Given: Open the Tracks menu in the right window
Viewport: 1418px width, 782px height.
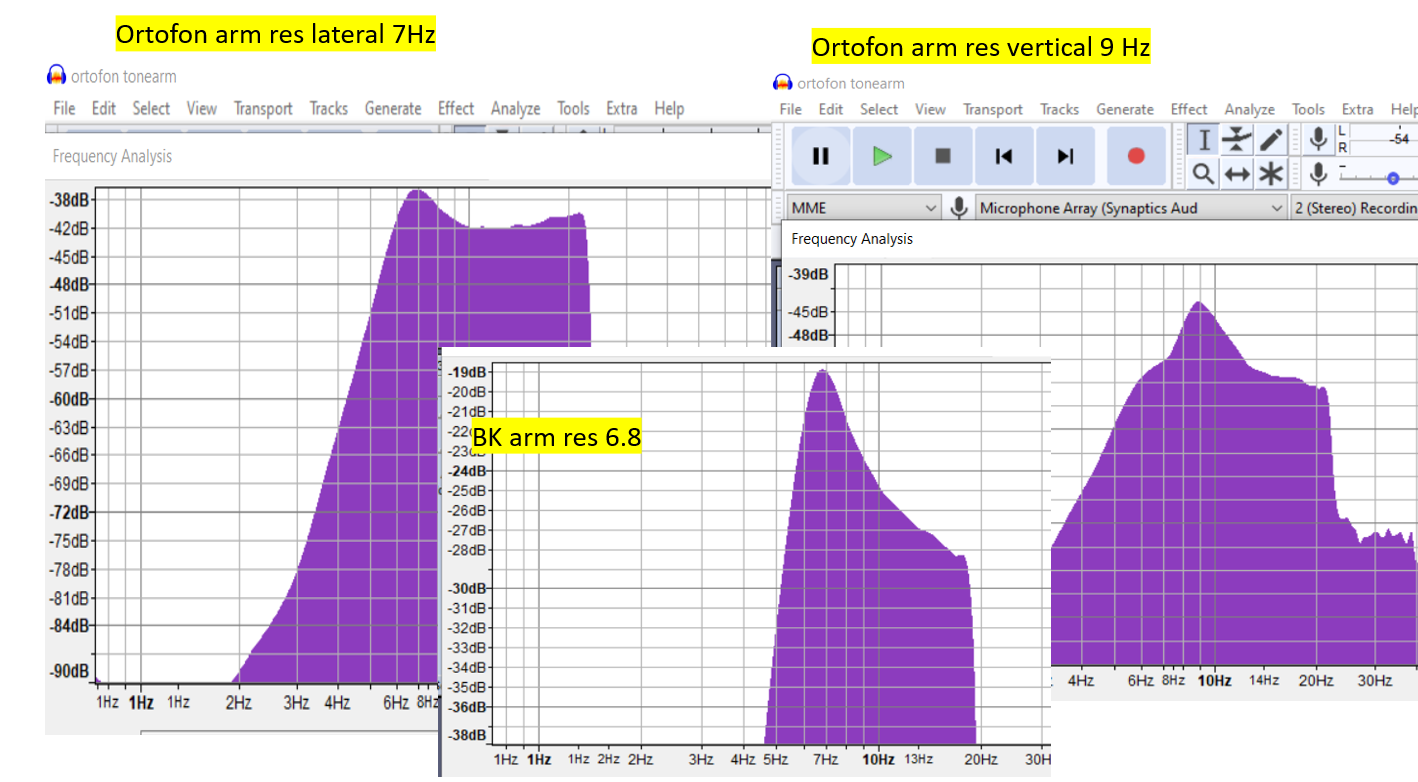Looking at the screenshot, I should (x=1059, y=109).
